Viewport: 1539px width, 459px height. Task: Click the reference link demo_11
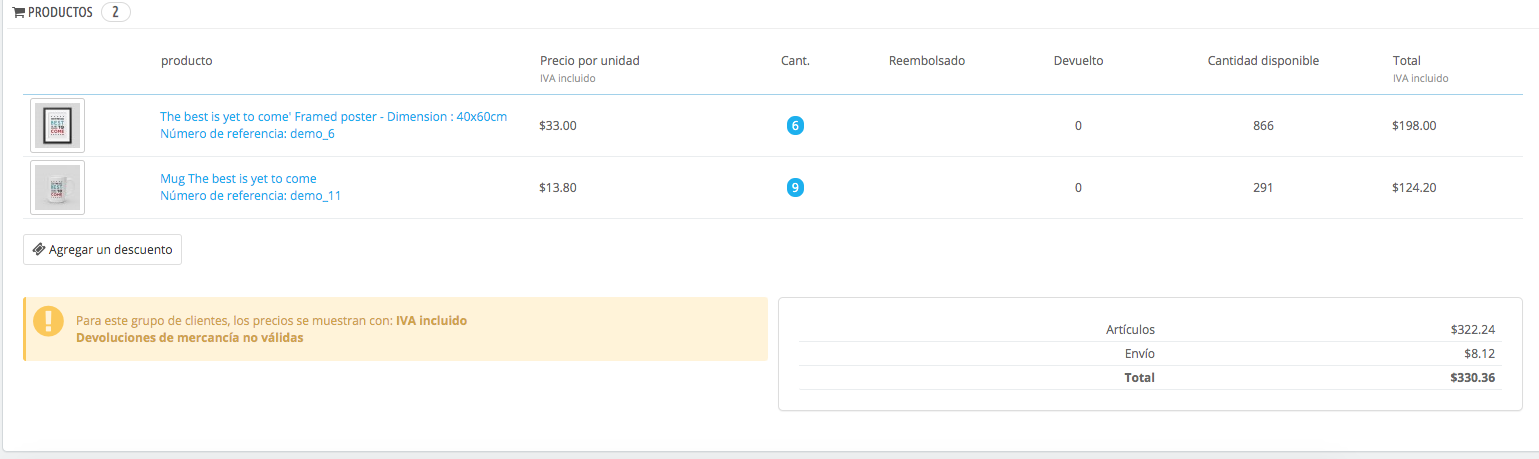click(x=250, y=196)
